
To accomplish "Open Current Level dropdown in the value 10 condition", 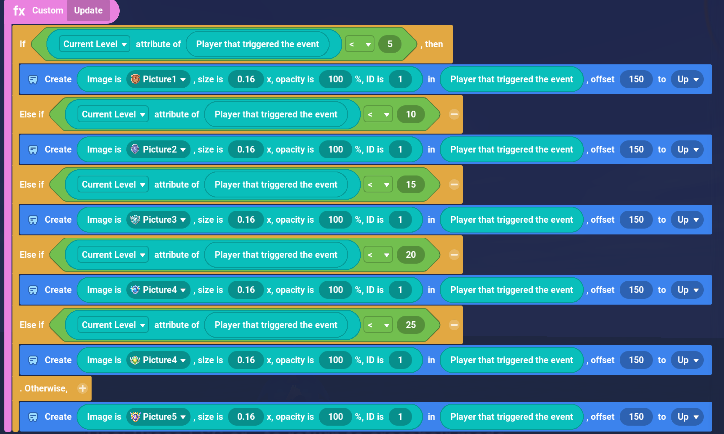I will [x=113, y=115].
